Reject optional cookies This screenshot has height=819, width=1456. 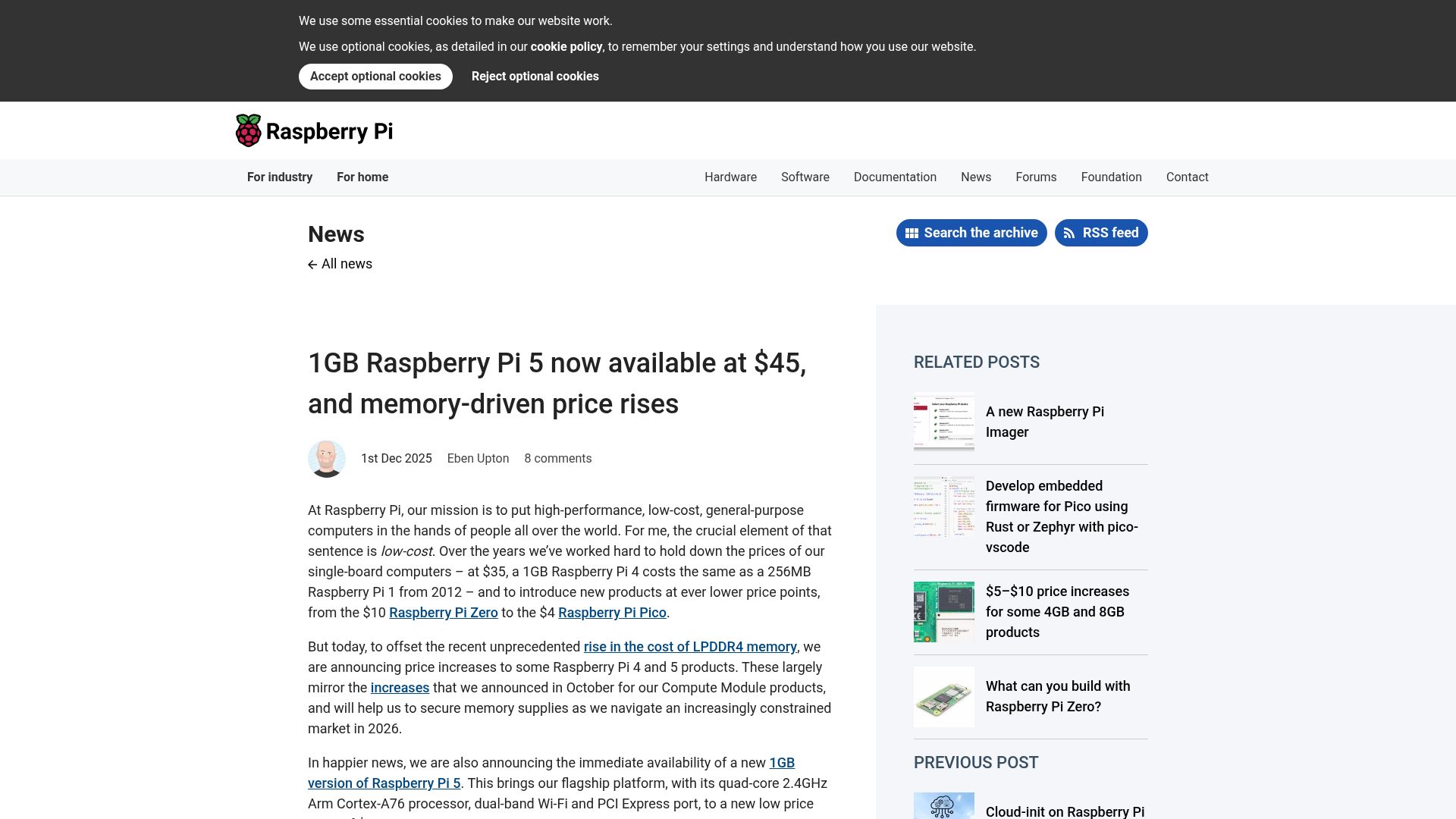pos(535,77)
